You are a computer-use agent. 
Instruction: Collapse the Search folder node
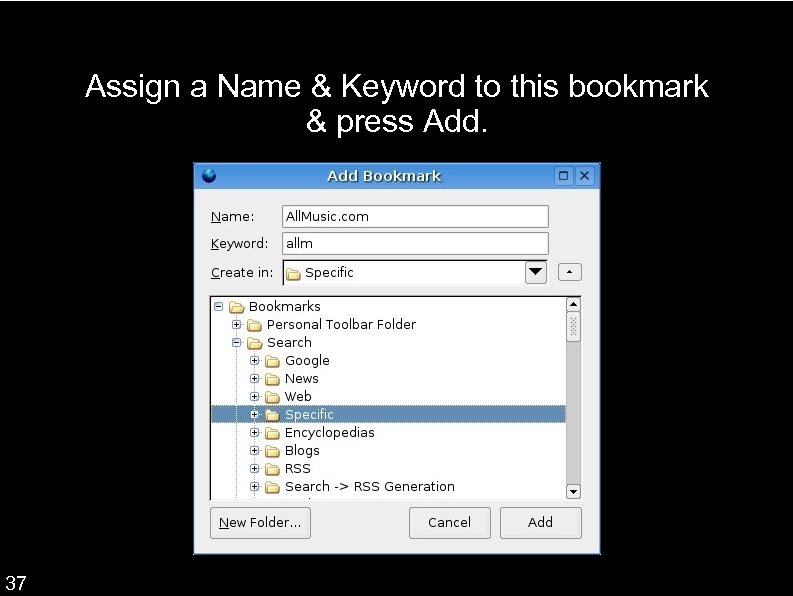(236, 343)
